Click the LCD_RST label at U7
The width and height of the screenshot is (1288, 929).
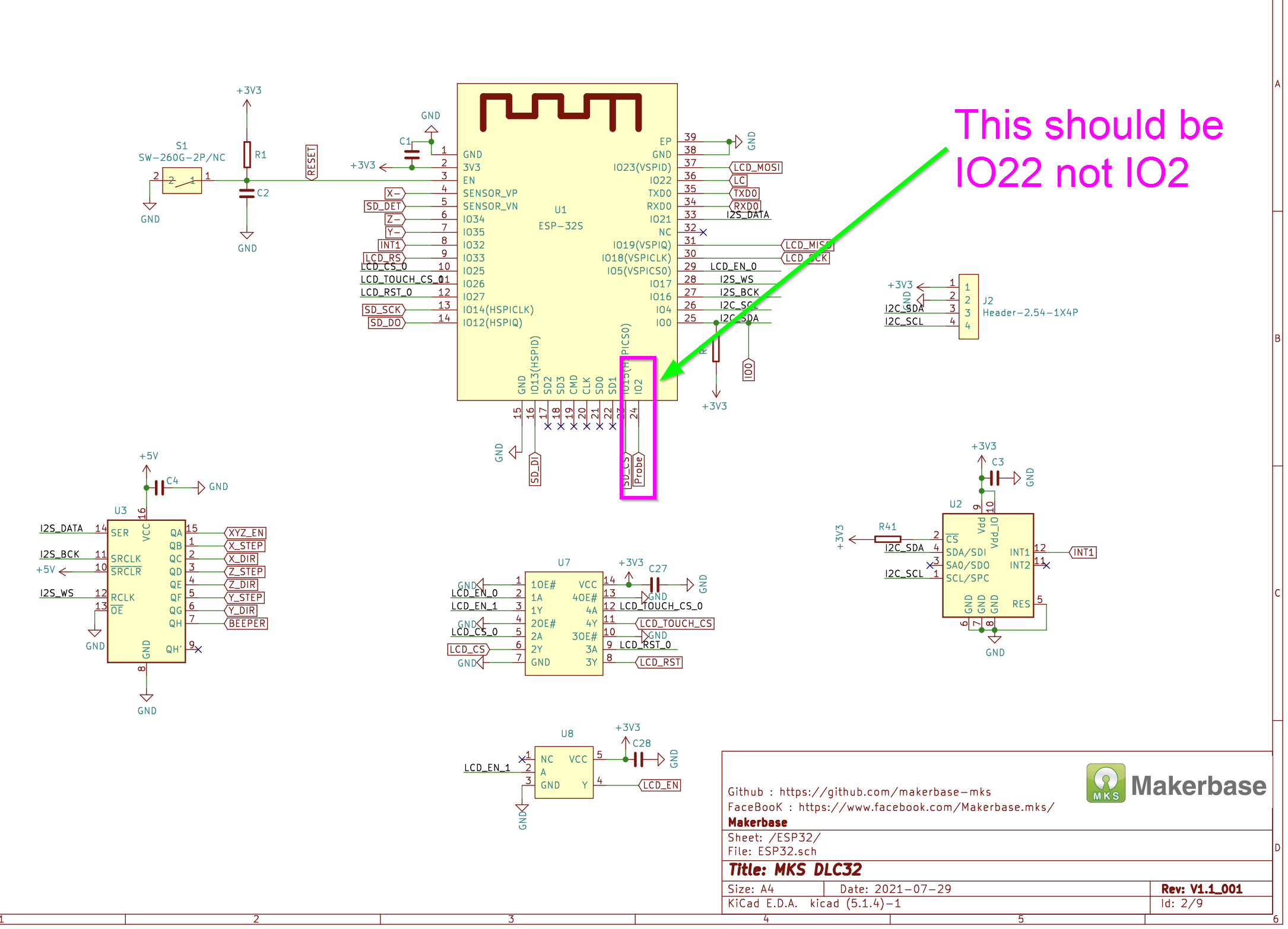pos(659,662)
